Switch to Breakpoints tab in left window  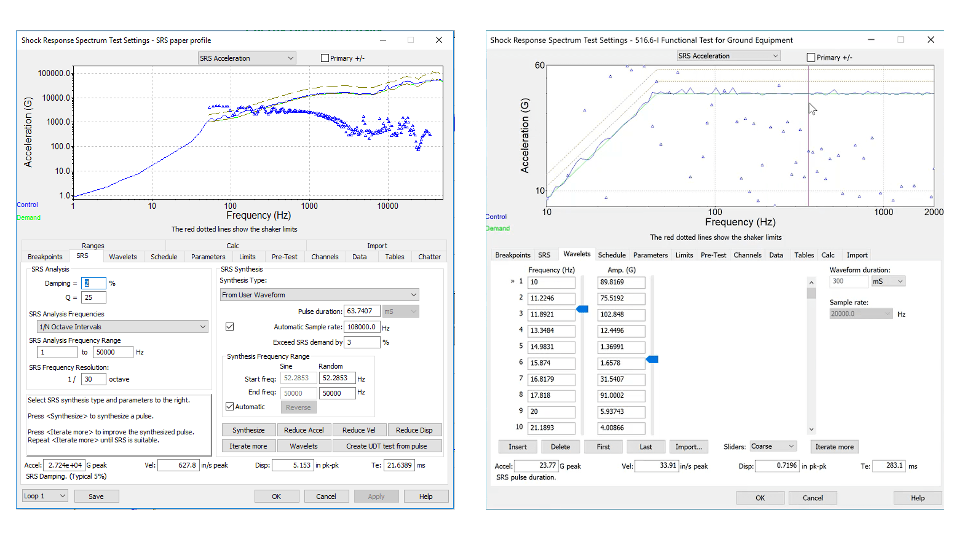tap(45, 257)
